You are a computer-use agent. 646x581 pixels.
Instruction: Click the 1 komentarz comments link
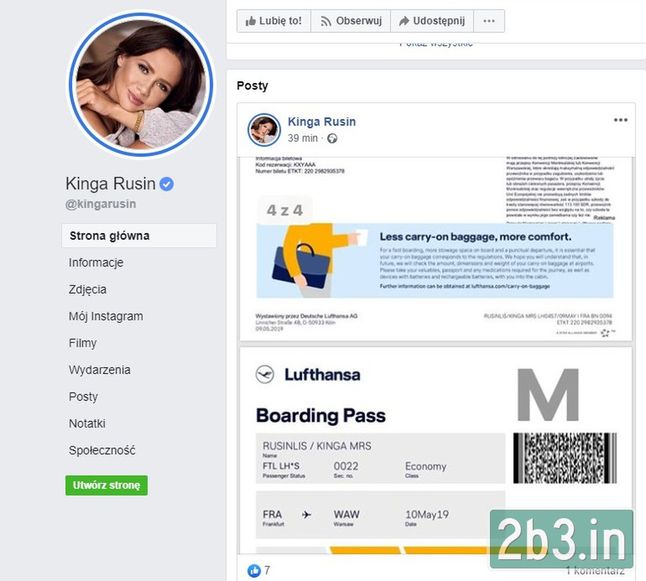595,571
